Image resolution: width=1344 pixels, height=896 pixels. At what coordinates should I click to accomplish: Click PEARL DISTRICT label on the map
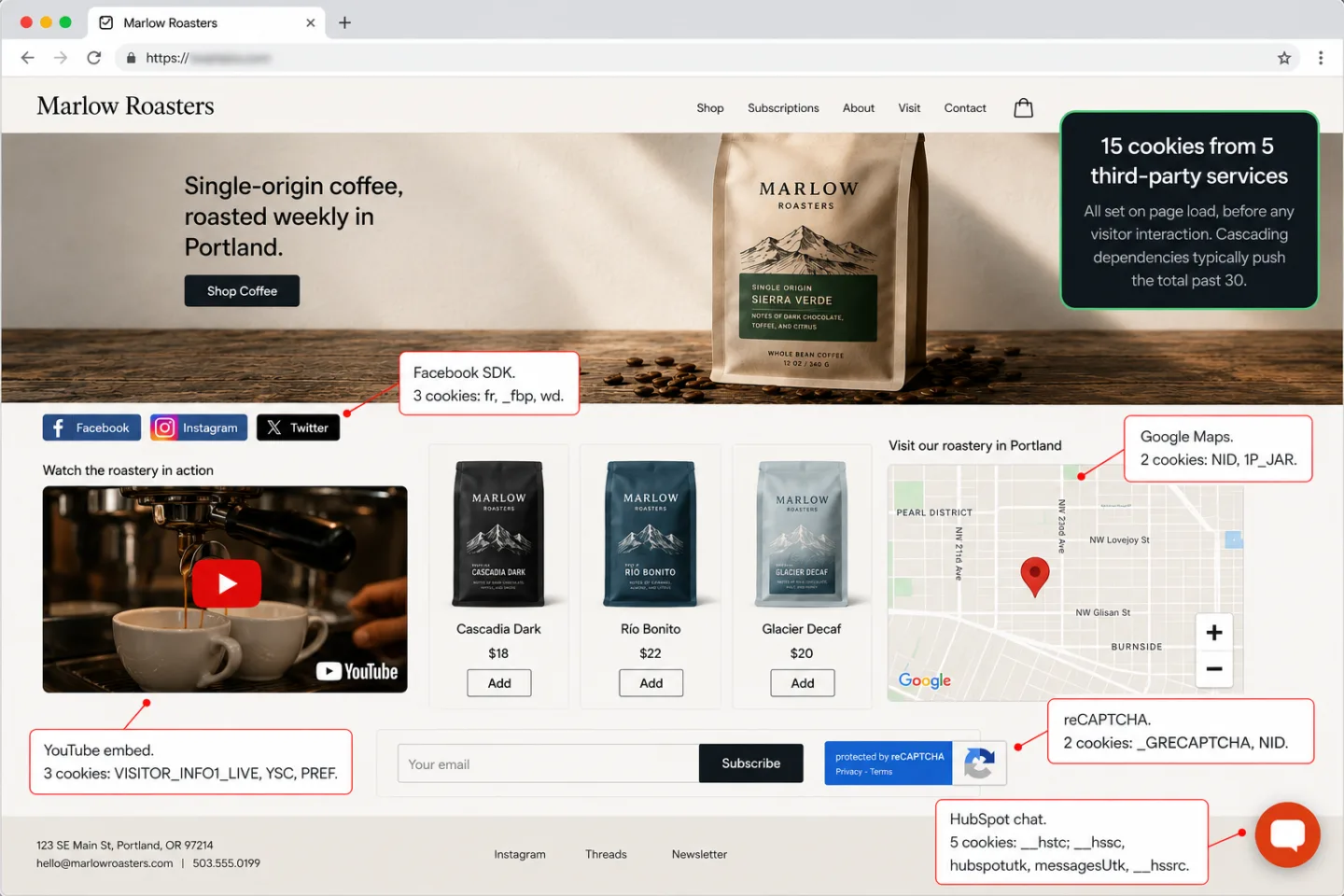934,512
